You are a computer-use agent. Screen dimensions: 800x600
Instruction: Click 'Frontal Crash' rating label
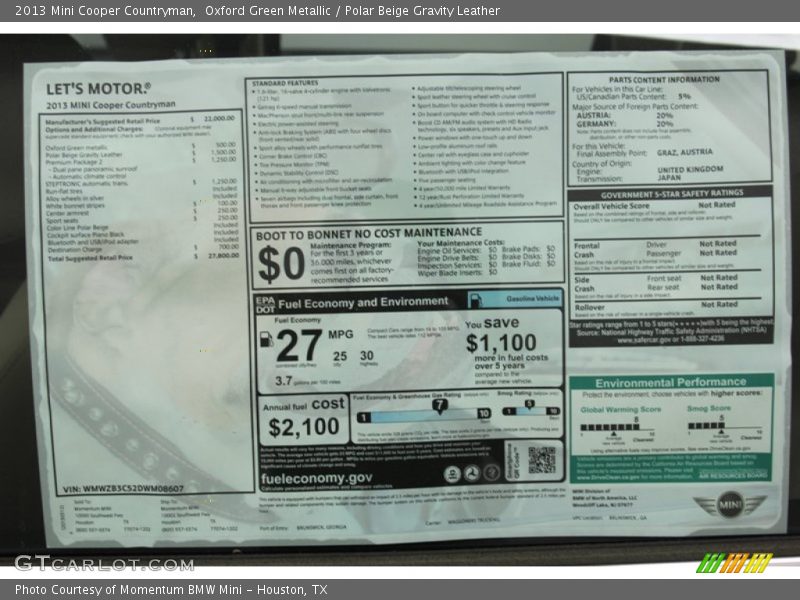586,250
